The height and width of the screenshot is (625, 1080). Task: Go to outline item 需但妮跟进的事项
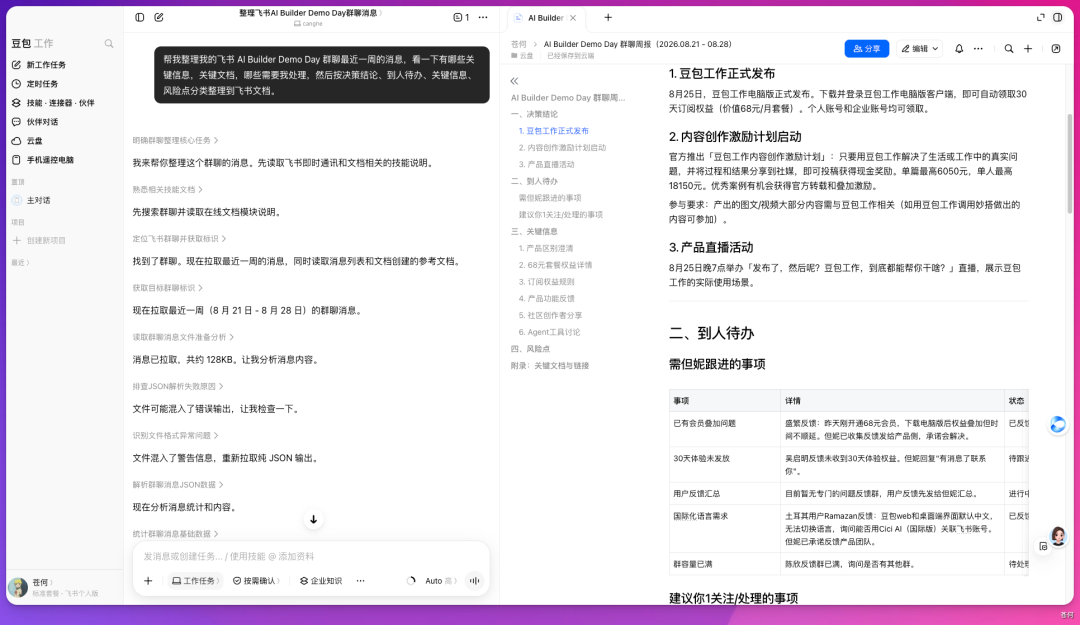(550, 198)
